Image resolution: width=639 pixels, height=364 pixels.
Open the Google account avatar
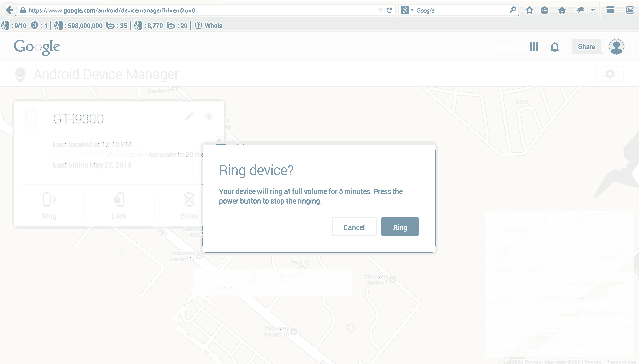(x=617, y=47)
